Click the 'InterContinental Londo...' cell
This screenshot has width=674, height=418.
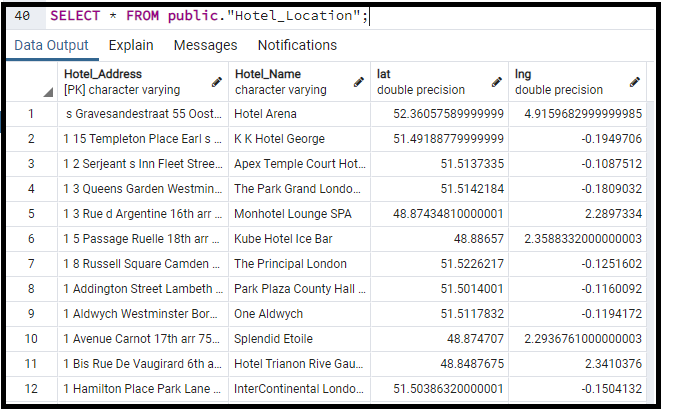pos(300,388)
